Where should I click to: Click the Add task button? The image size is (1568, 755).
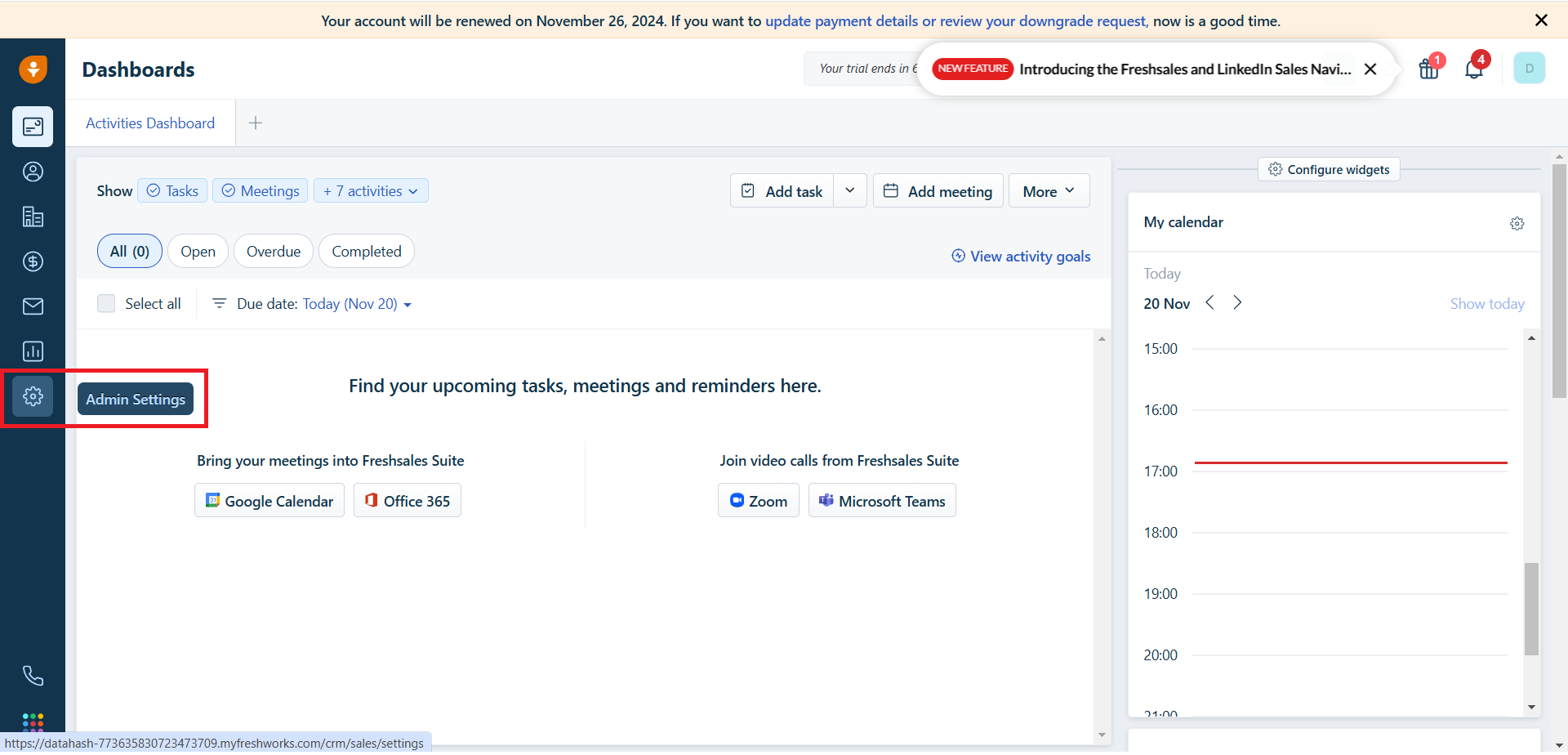(782, 191)
